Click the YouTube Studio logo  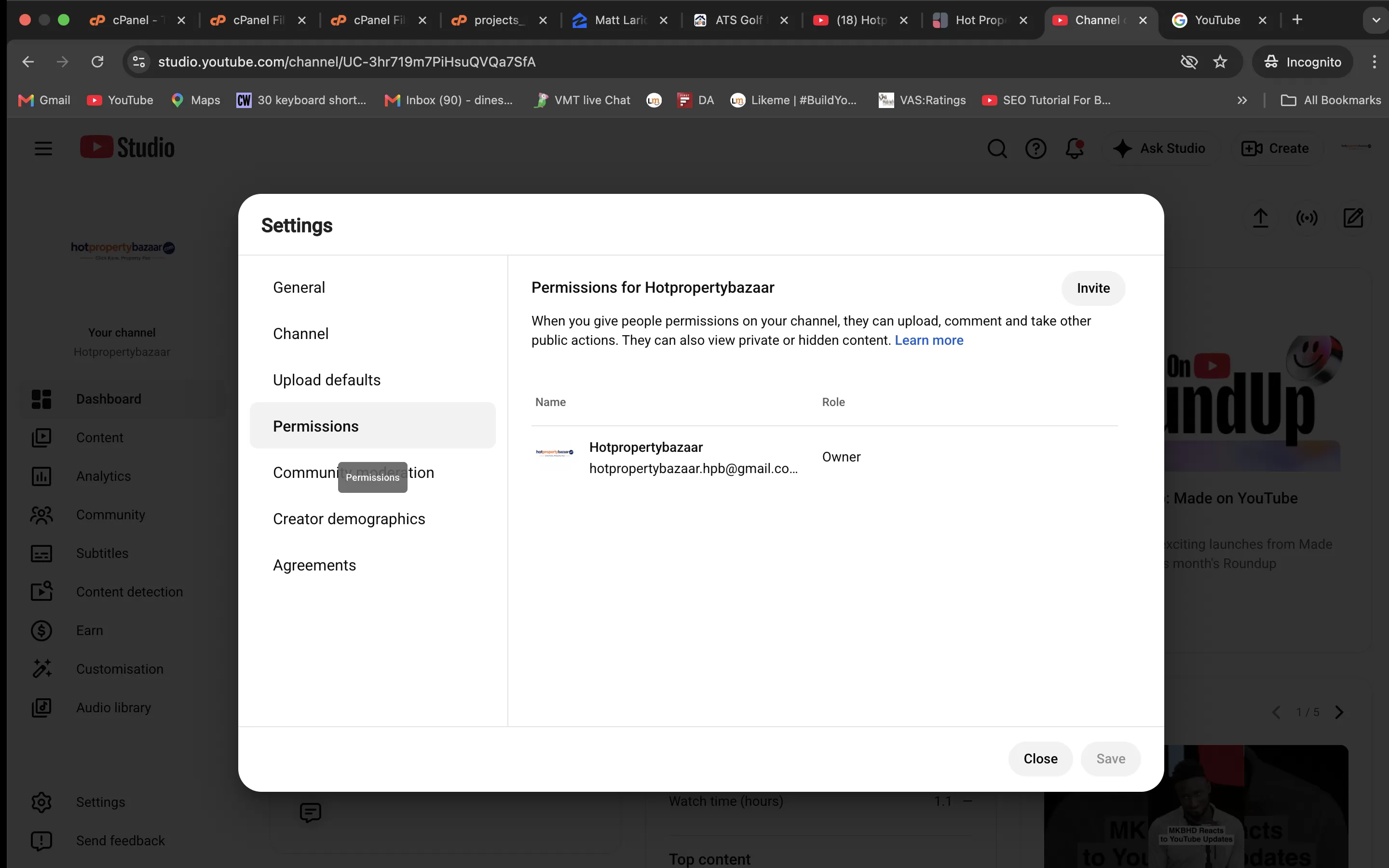tap(127, 148)
